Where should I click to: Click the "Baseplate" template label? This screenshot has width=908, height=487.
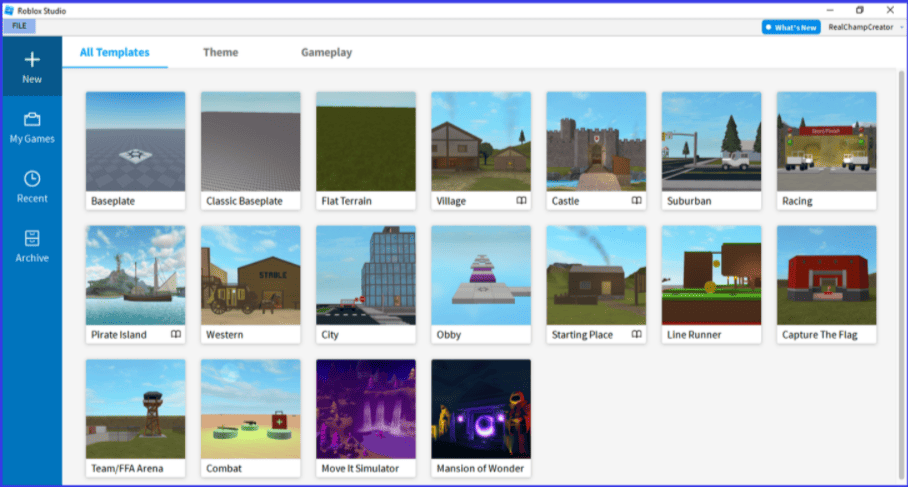[x=113, y=201]
